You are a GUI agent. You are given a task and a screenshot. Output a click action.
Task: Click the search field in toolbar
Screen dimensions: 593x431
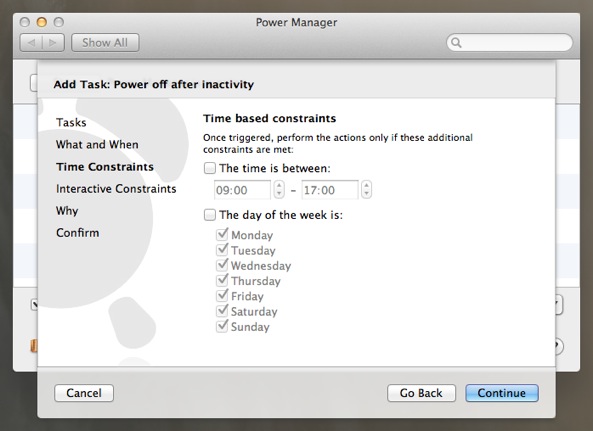pos(509,43)
